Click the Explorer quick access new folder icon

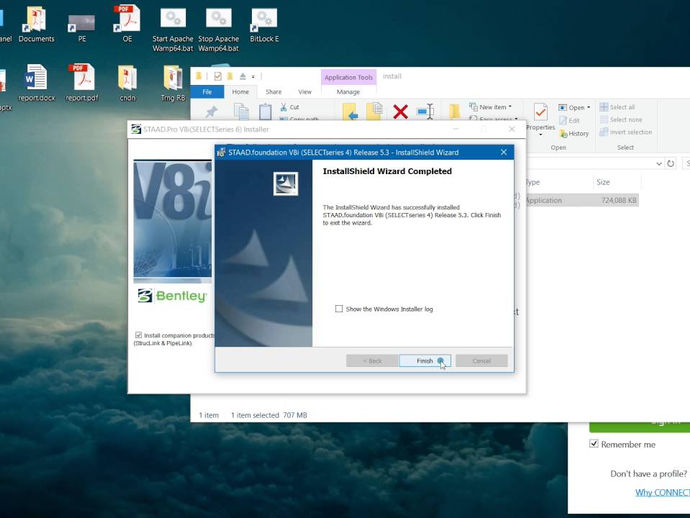[x=230, y=77]
